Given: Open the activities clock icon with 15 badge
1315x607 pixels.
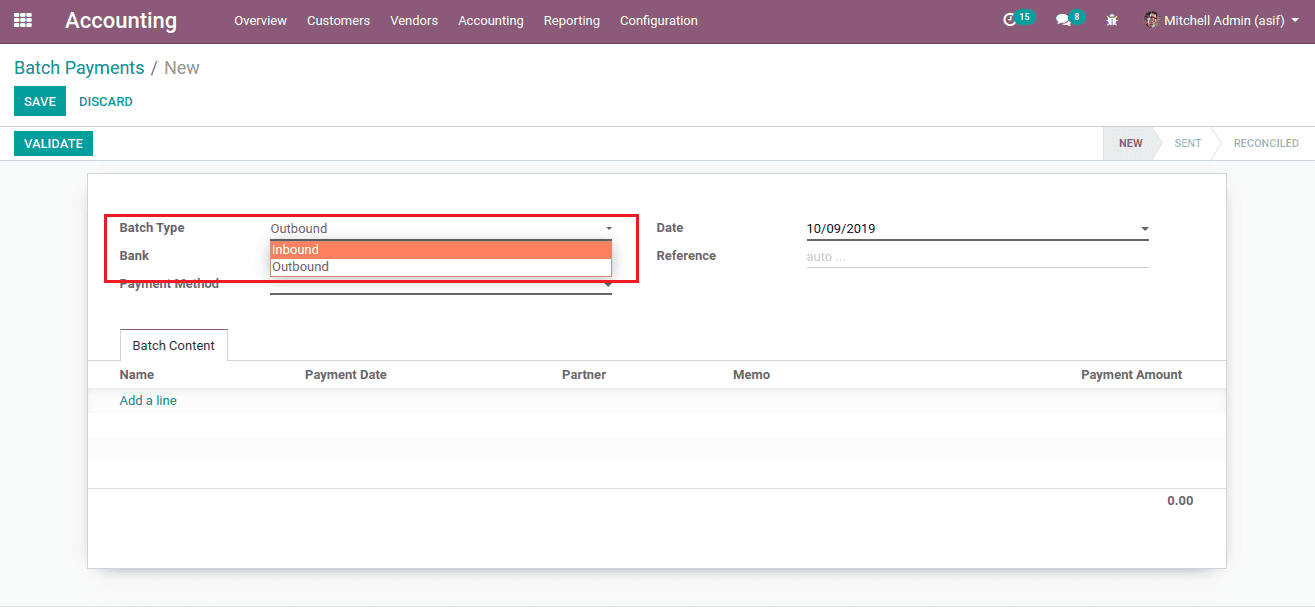Looking at the screenshot, I should (1017, 19).
